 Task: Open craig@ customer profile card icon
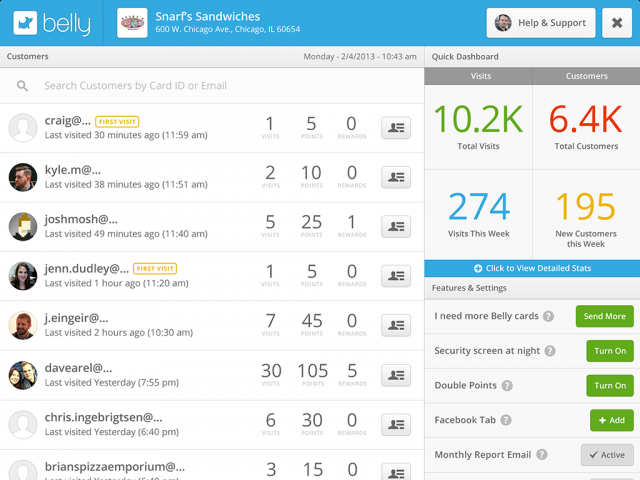coord(396,128)
